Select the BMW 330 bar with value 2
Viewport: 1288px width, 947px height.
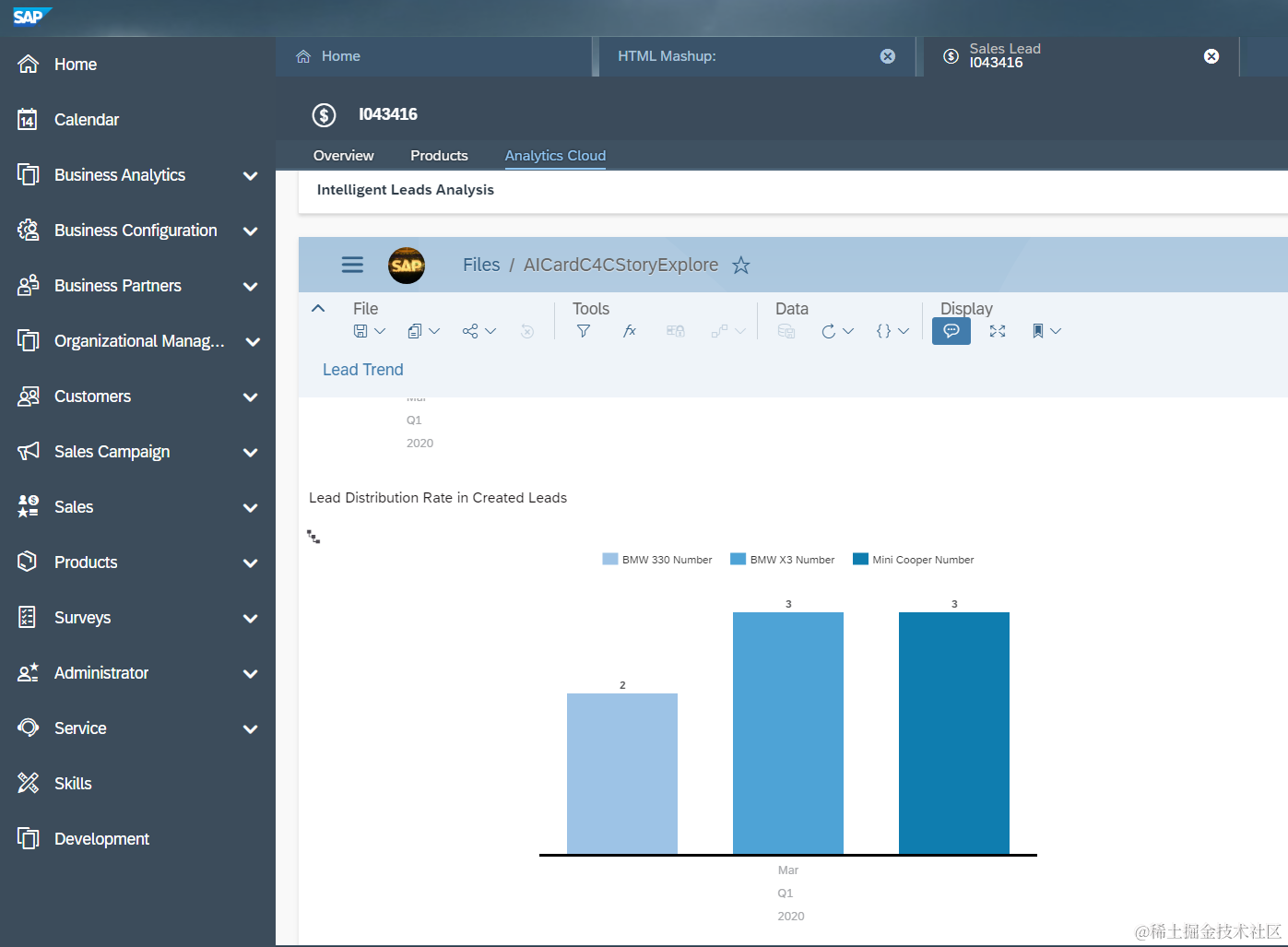[x=622, y=774]
